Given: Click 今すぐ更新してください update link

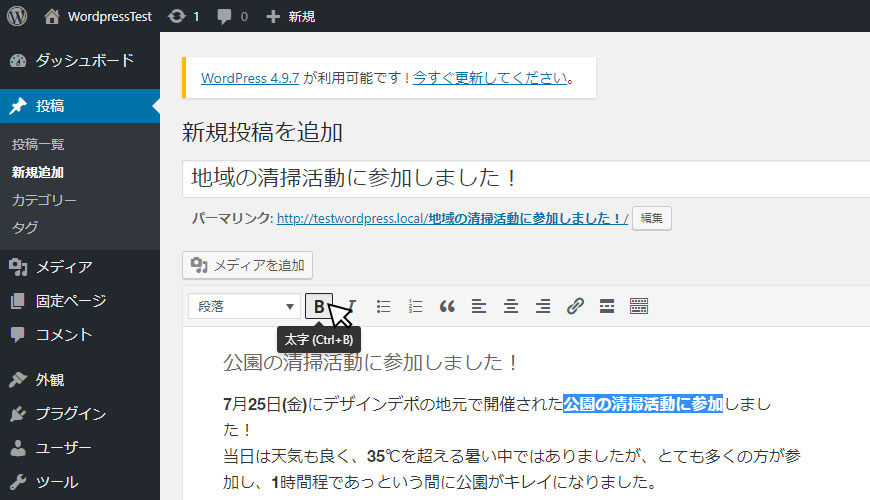Looking at the screenshot, I should coord(490,78).
